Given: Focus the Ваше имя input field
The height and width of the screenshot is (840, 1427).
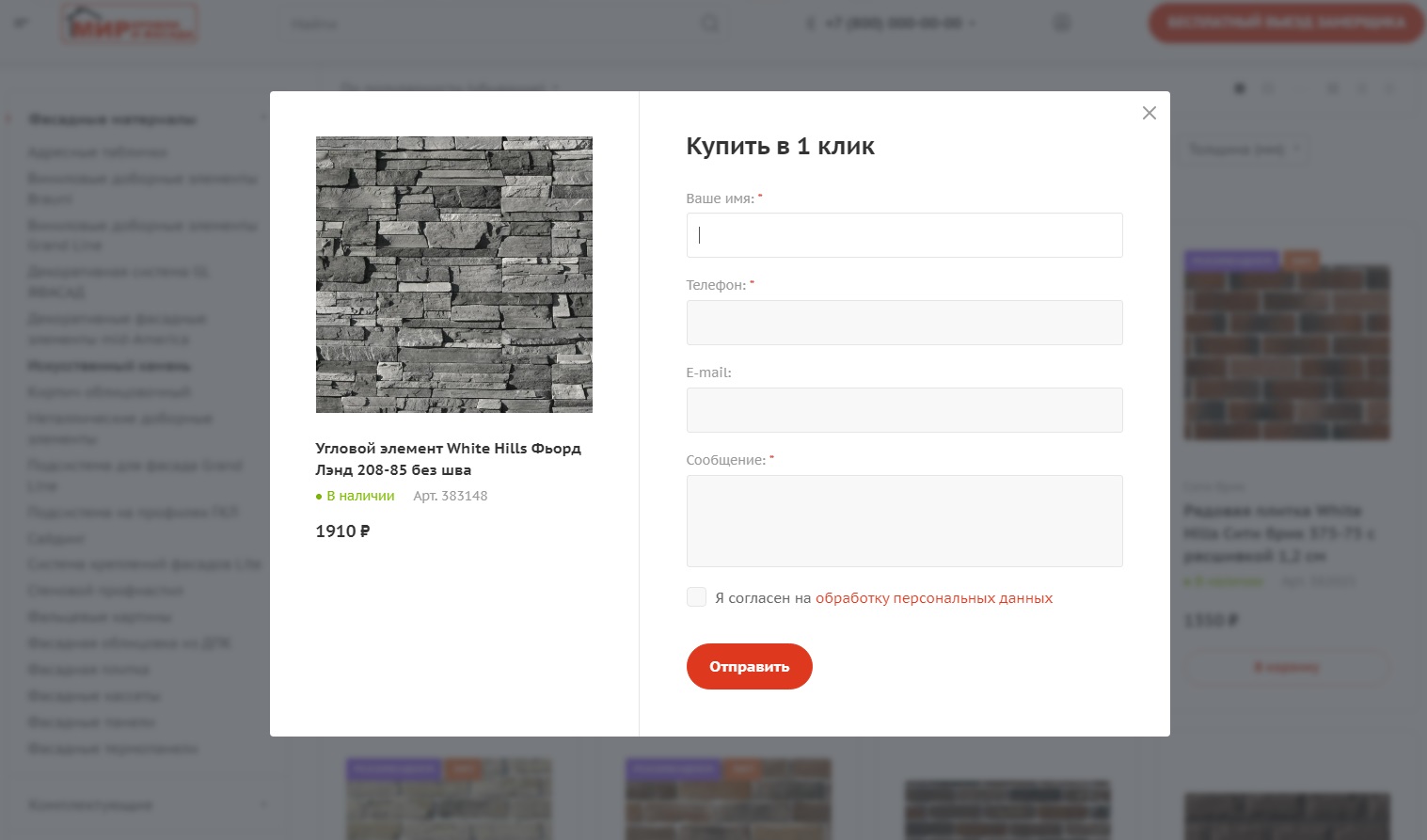Looking at the screenshot, I should [904, 235].
